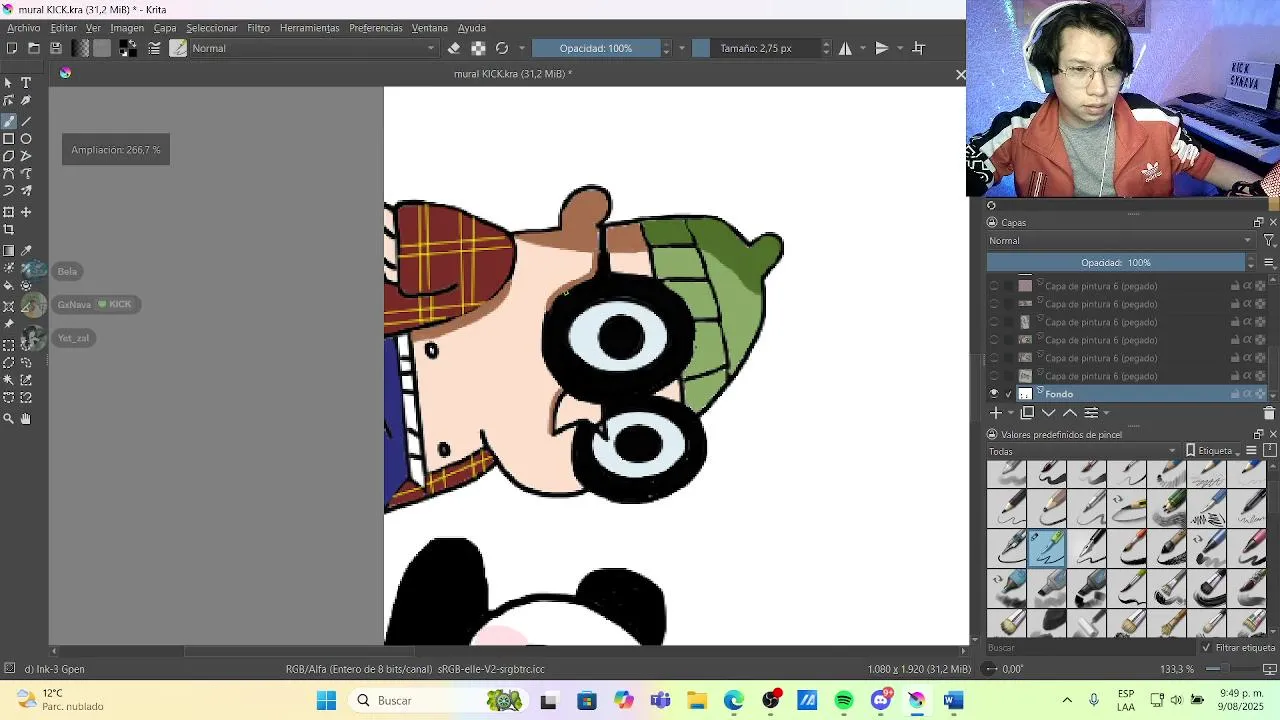Select the Zoom magnifier tool
The image size is (1280, 720).
click(9, 419)
